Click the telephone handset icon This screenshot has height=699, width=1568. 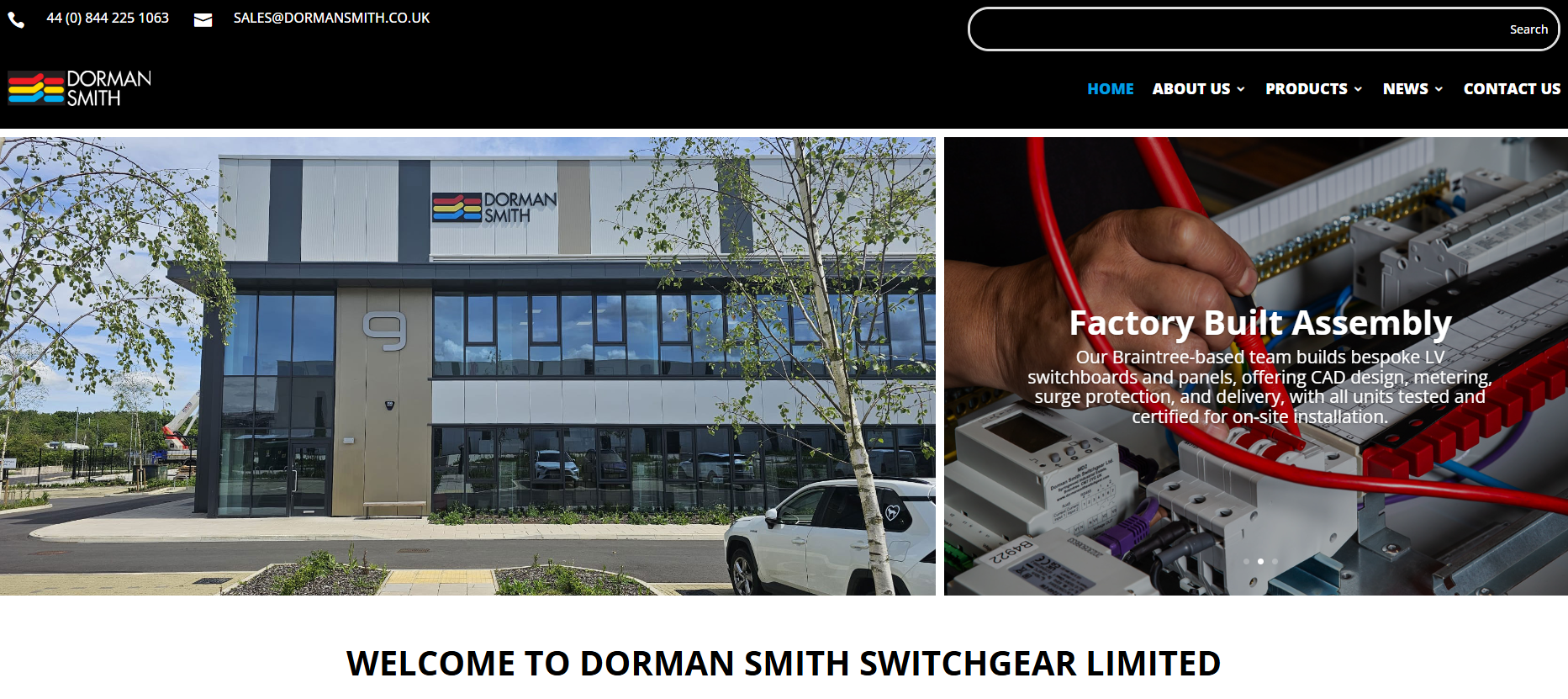[x=16, y=19]
